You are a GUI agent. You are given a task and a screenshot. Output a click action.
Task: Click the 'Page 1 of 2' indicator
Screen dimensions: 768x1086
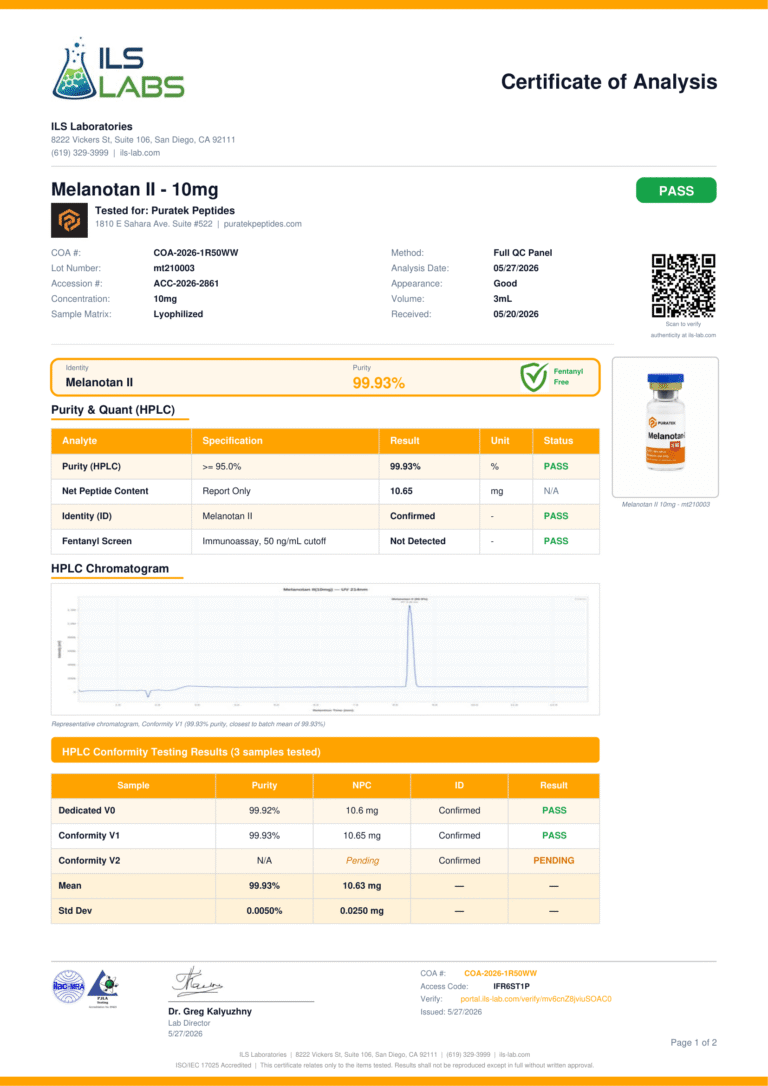(694, 1042)
